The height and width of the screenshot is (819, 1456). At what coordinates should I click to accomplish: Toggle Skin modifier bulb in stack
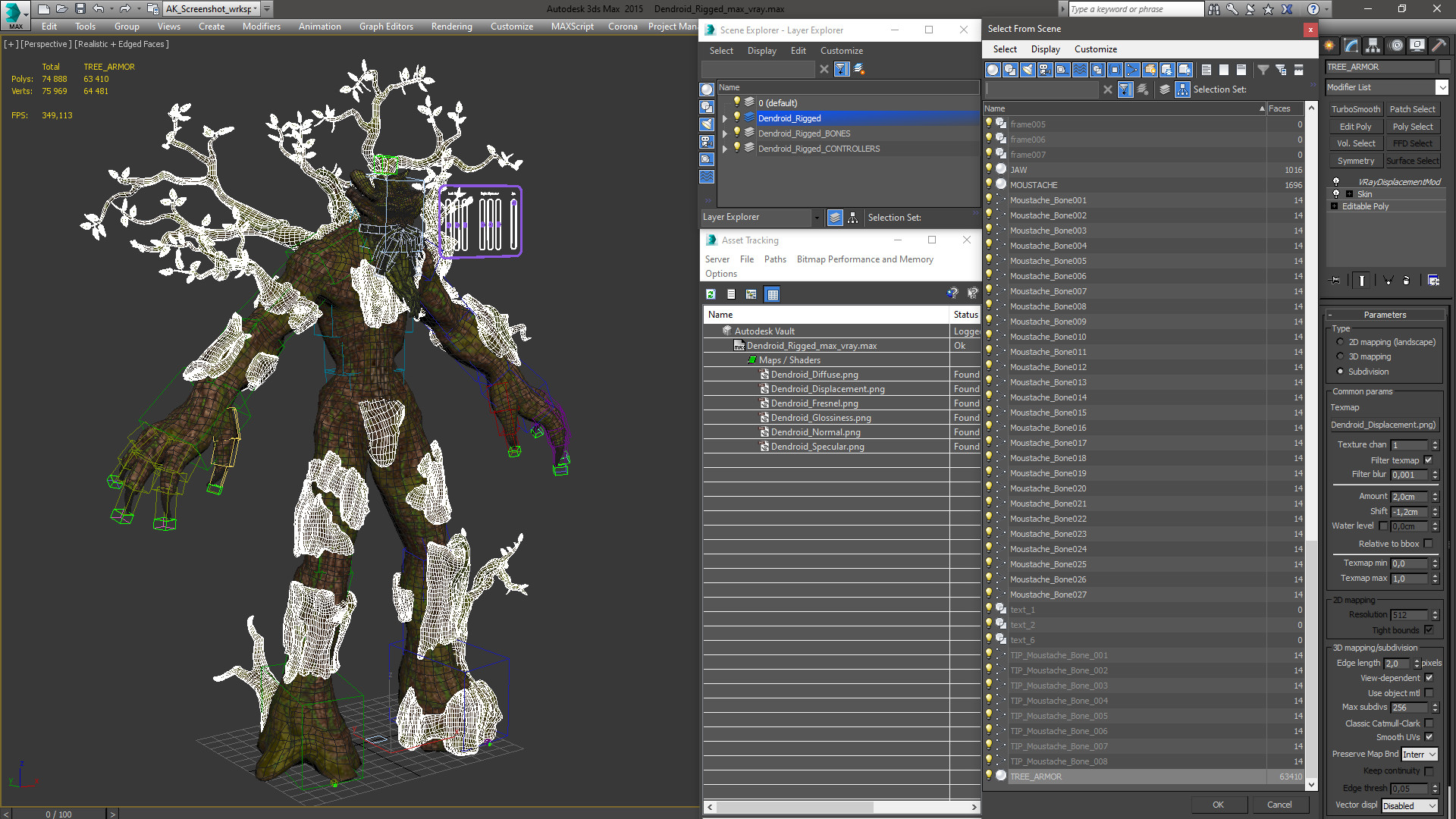point(1336,194)
